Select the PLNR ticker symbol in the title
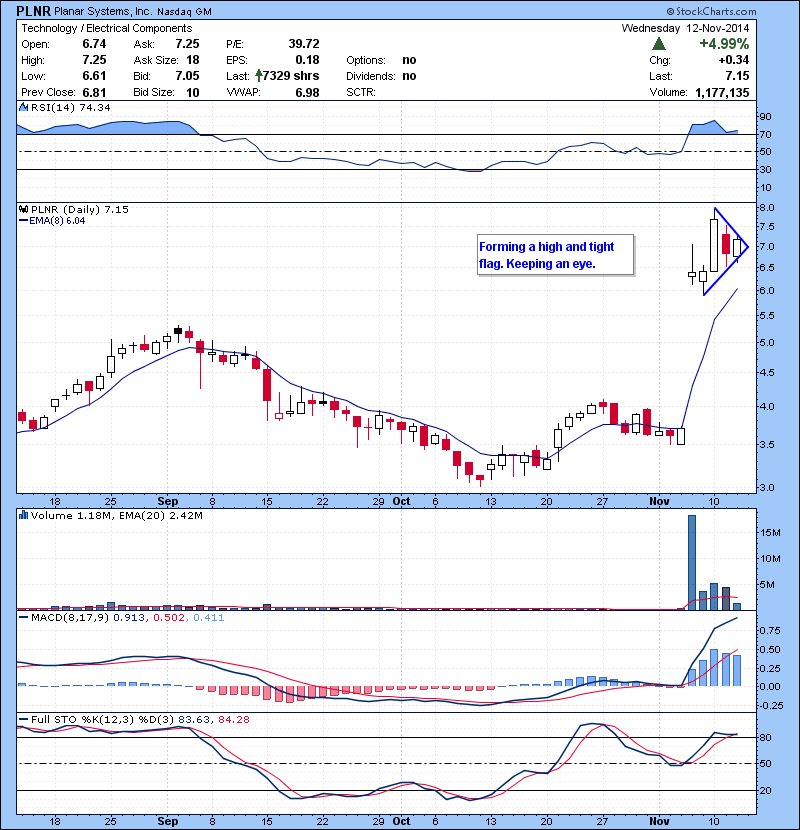 pos(33,11)
